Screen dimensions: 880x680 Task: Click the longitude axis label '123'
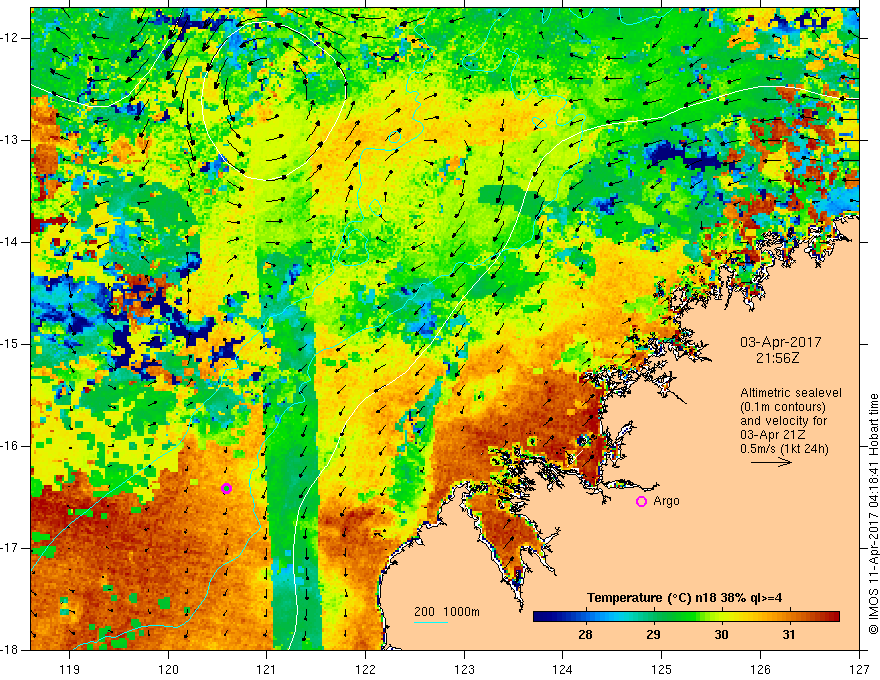pyautogui.click(x=464, y=669)
